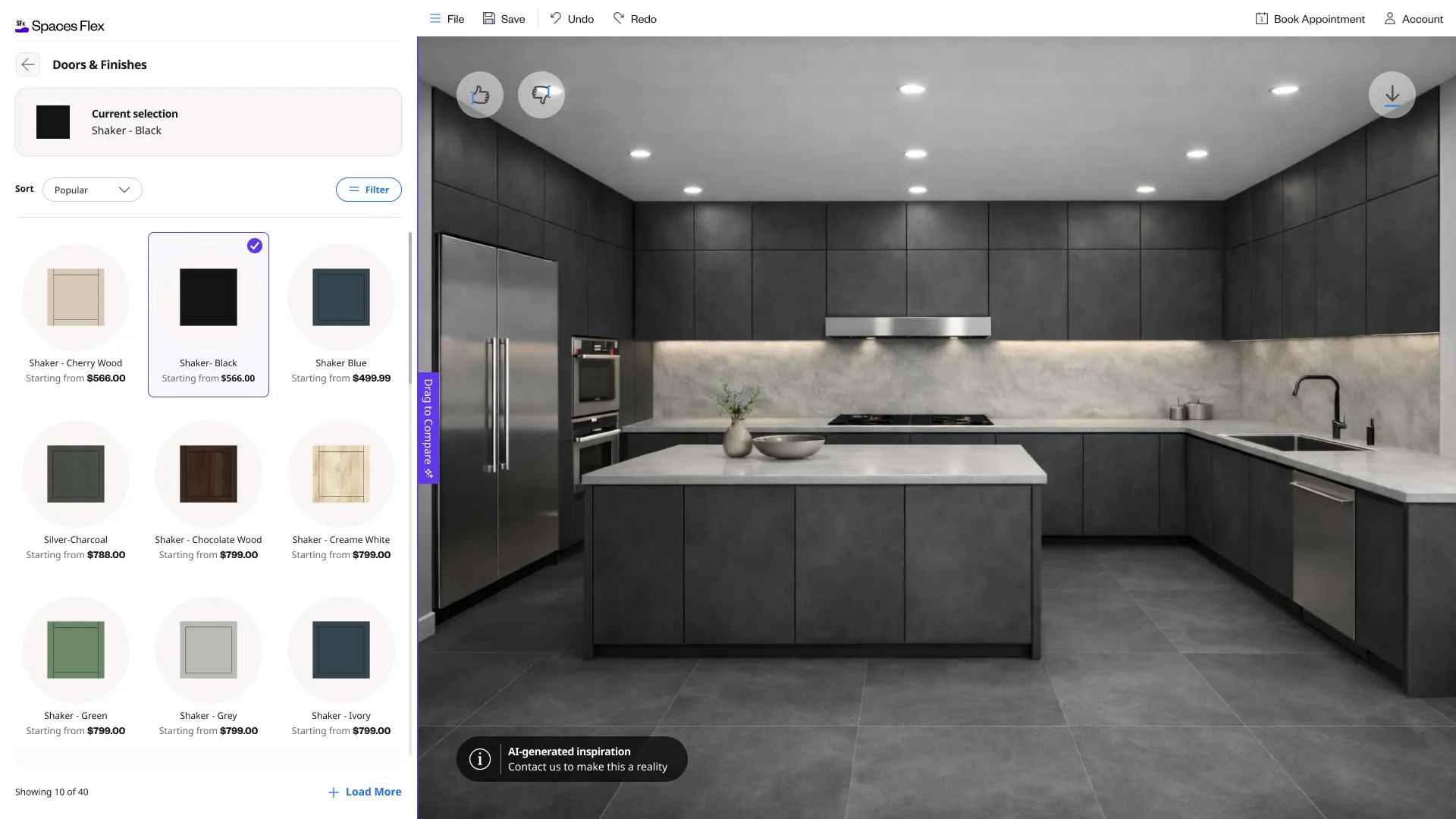Image resolution: width=1456 pixels, height=819 pixels.
Task: Redo the last change
Action: click(635, 19)
